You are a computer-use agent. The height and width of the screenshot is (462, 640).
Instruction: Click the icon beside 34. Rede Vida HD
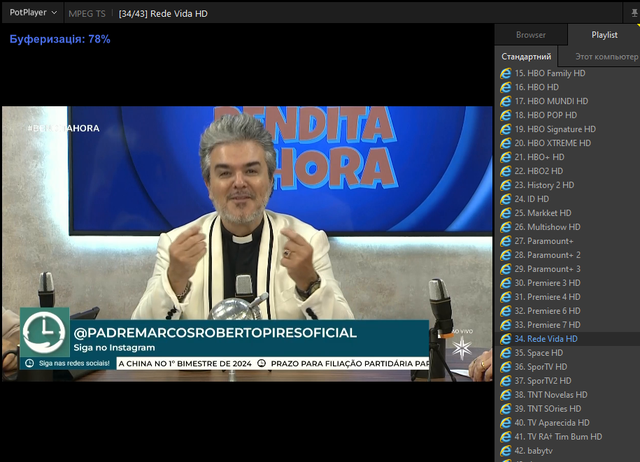[x=505, y=339]
